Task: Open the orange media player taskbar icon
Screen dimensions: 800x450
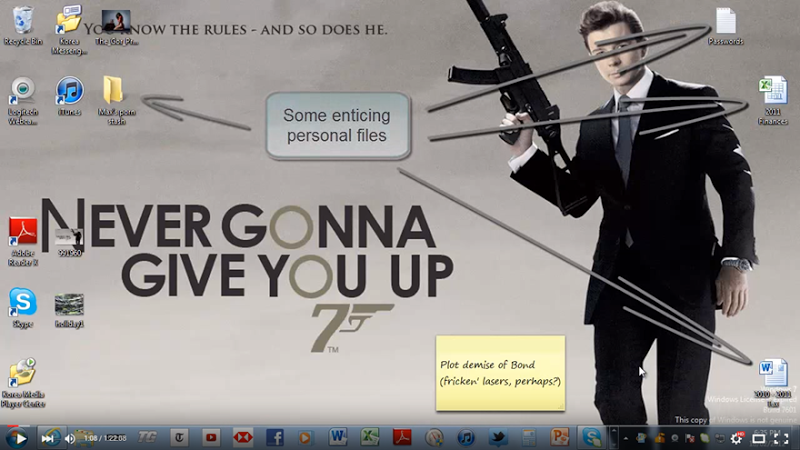Action: (x=305, y=438)
